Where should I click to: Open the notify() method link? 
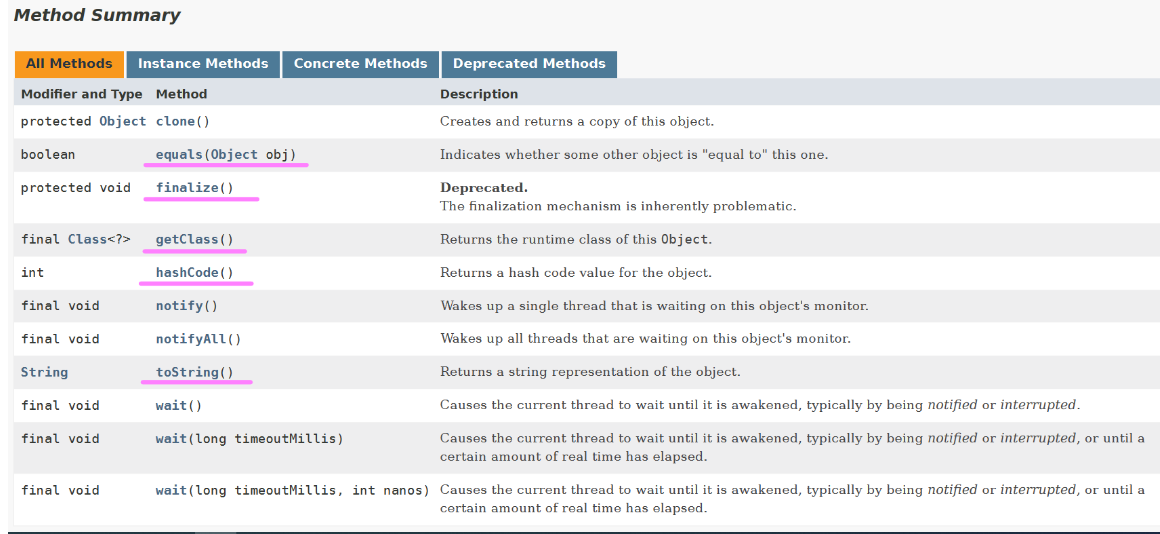[x=178, y=306]
